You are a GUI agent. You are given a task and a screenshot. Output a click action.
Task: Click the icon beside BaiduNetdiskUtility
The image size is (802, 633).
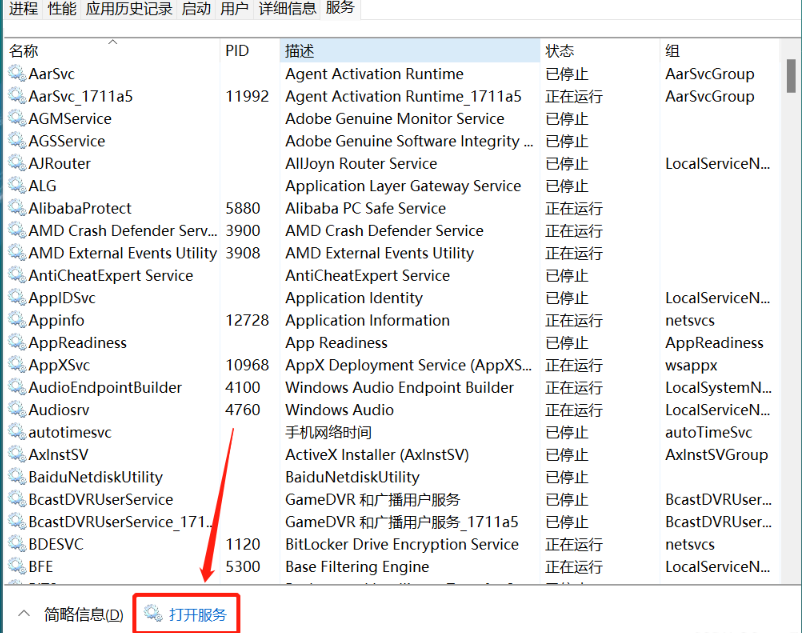(17, 477)
